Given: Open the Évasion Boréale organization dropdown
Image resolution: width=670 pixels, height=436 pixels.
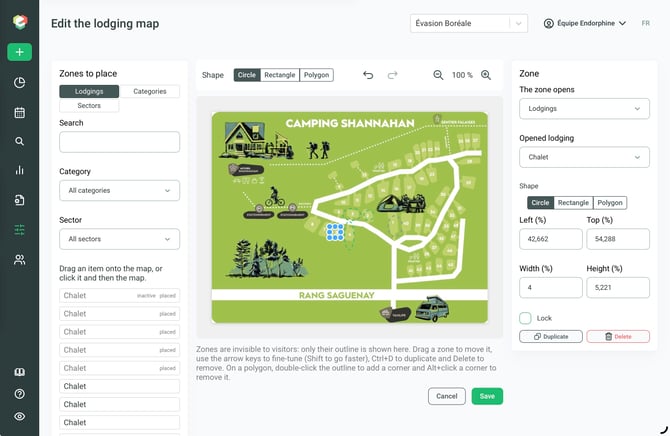Looking at the screenshot, I should (469, 24).
